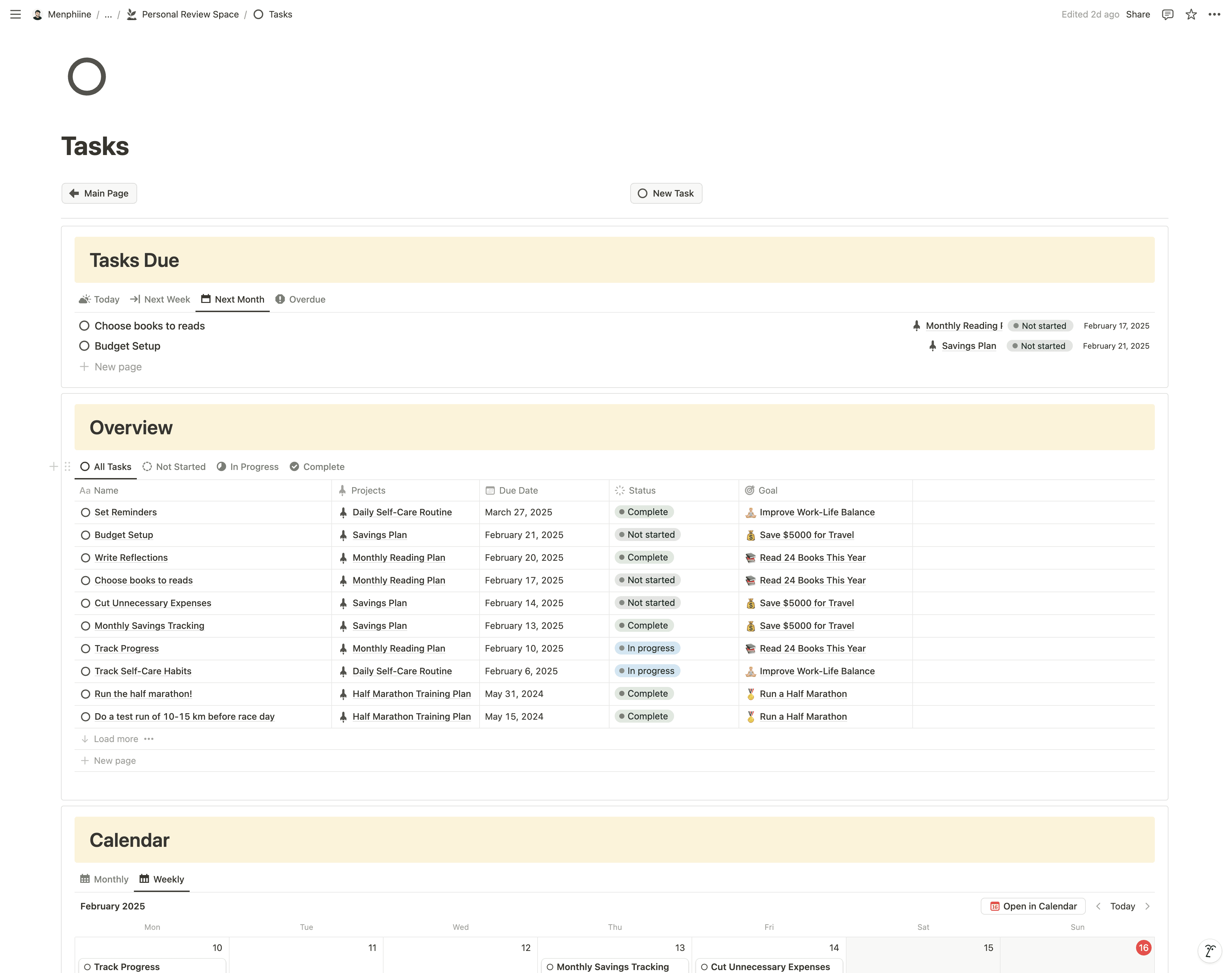This screenshot has height=973, width=1232.
Task: Star this page as favorite
Action: click(1191, 14)
